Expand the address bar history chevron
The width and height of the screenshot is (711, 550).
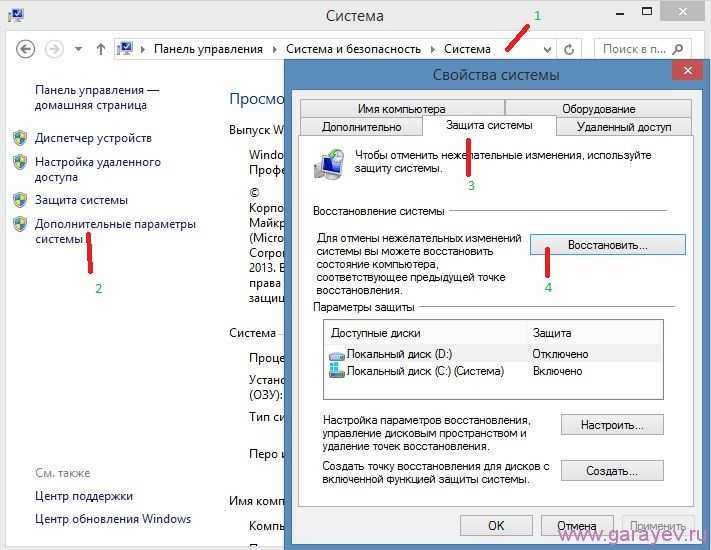pos(547,49)
